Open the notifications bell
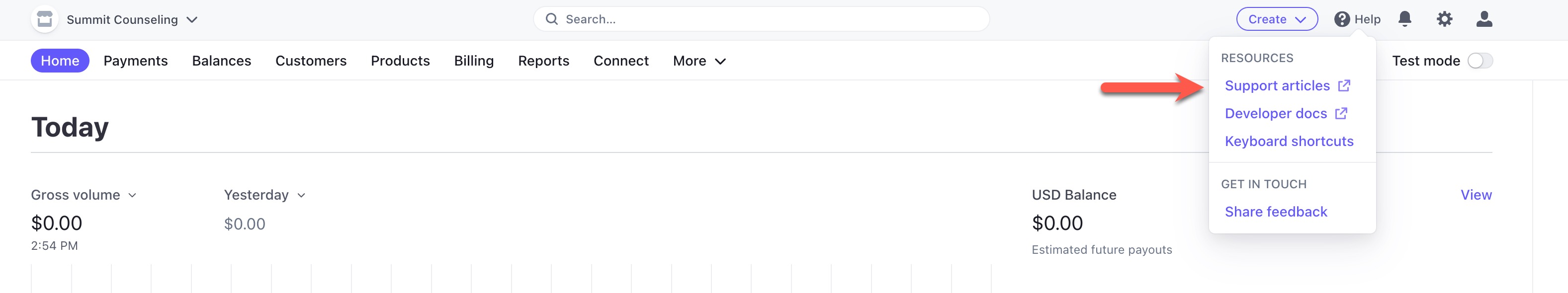The image size is (1568, 293). tap(1405, 19)
